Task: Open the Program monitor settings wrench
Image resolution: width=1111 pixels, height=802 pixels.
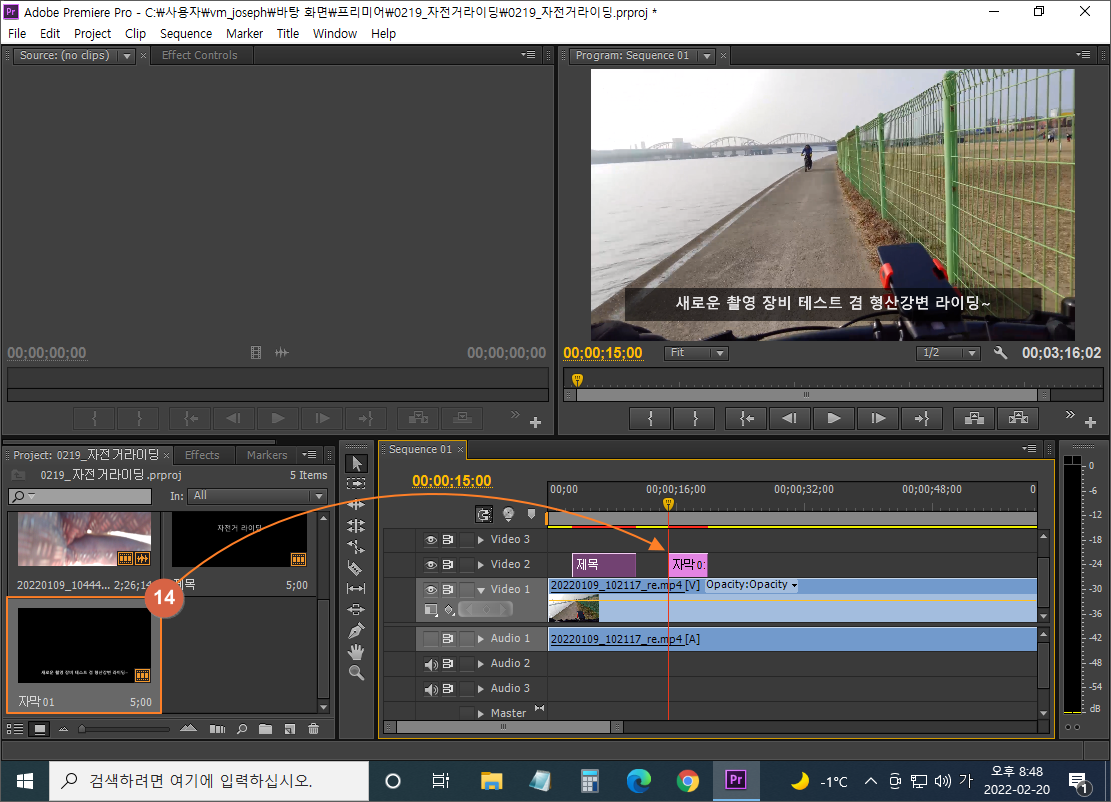Action: pos(1000,352)
